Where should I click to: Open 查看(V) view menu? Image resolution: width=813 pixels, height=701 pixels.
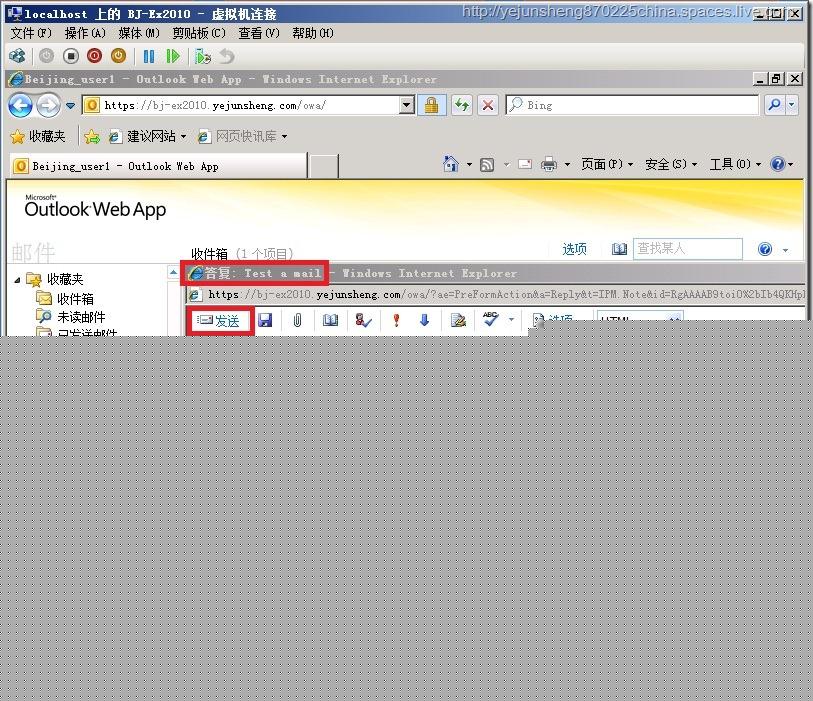click(x=259, y=33)
